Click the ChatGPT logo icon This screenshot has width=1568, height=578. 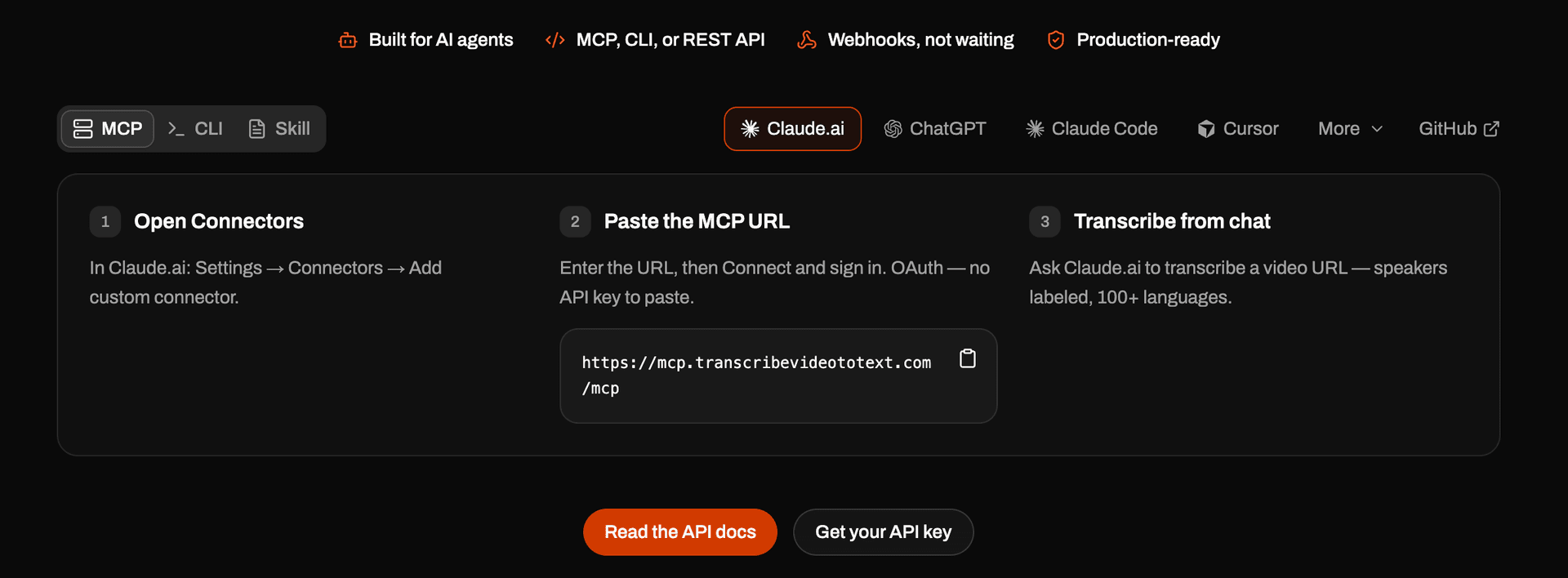pyautogui.click(x=893, y=129)
